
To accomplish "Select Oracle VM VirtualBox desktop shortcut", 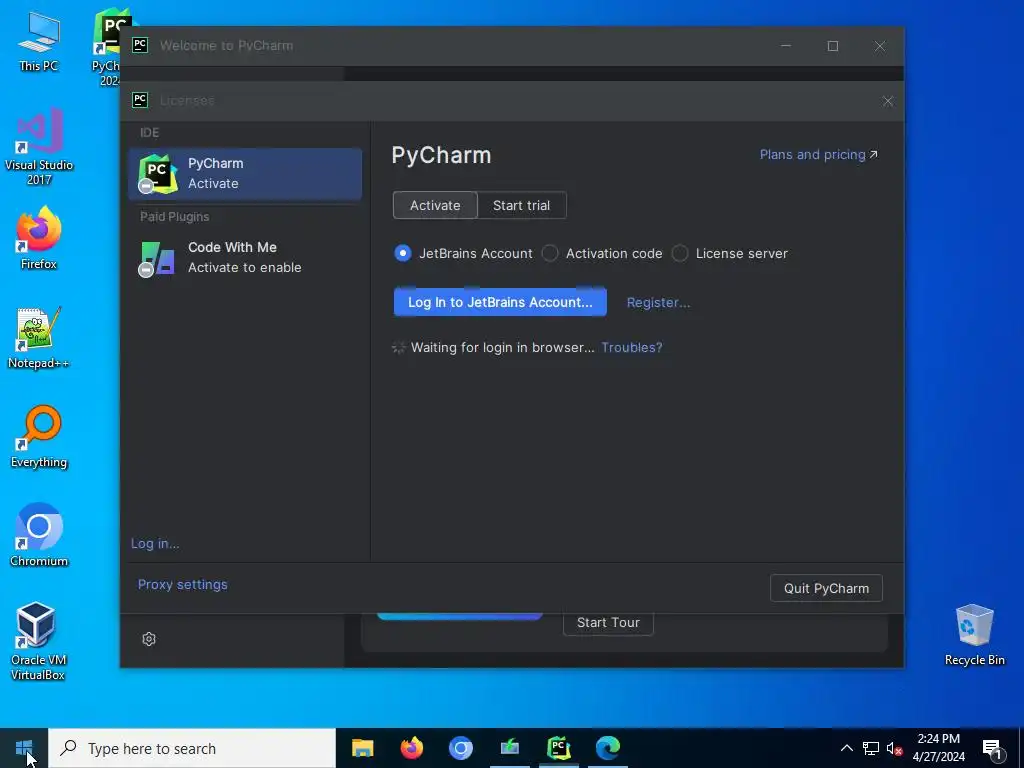I will pos(38,641).
